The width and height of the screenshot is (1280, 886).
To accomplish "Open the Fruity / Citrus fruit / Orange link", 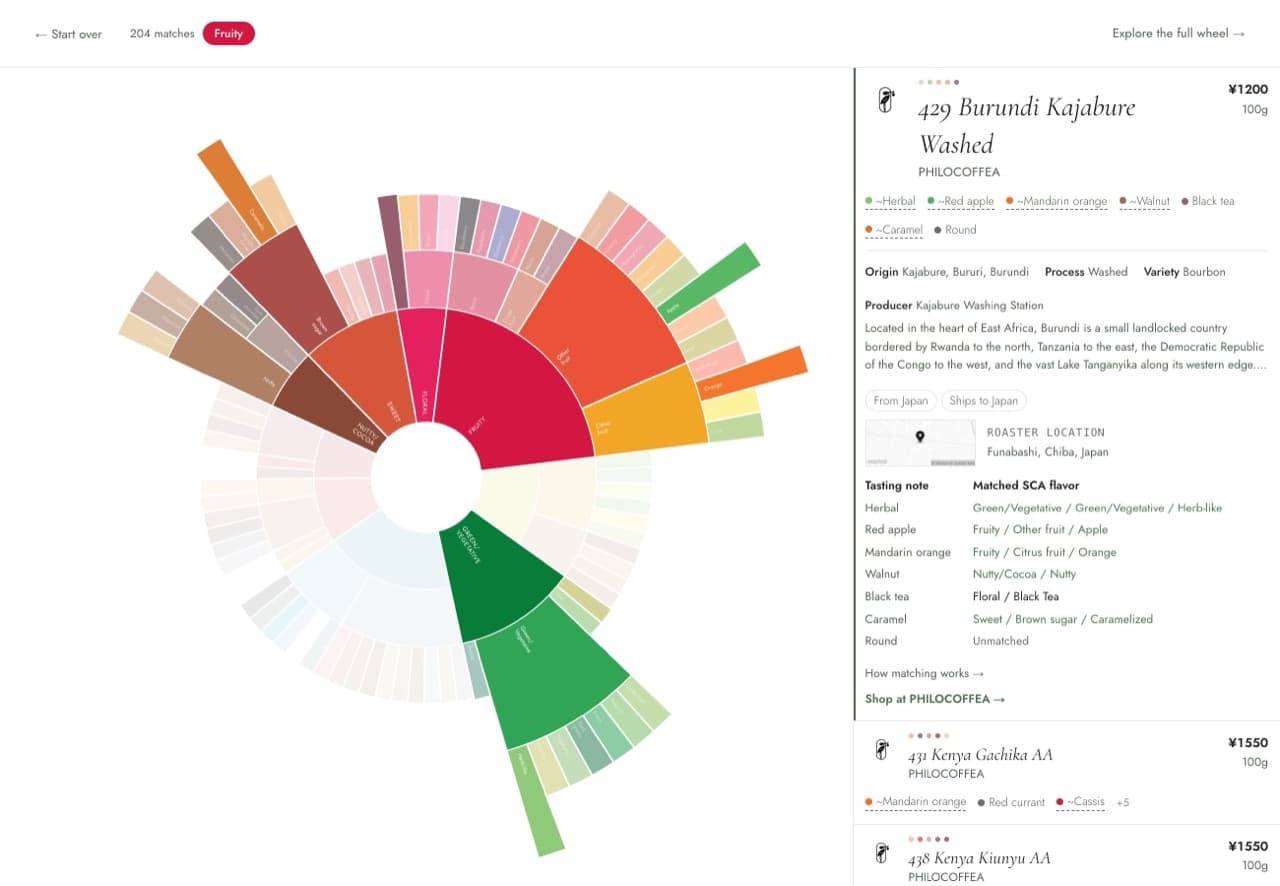I will pos(1044,552).
